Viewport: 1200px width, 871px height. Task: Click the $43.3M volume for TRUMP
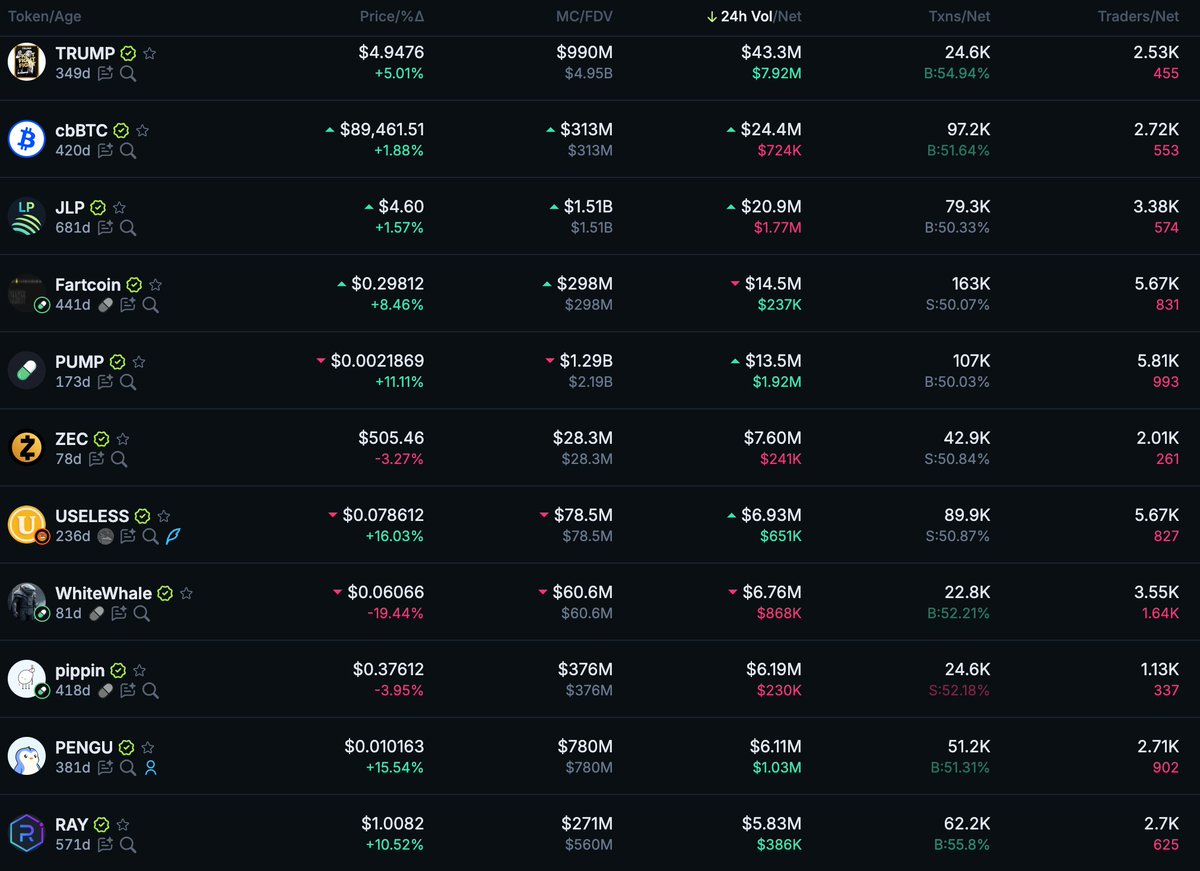[771, 53]
